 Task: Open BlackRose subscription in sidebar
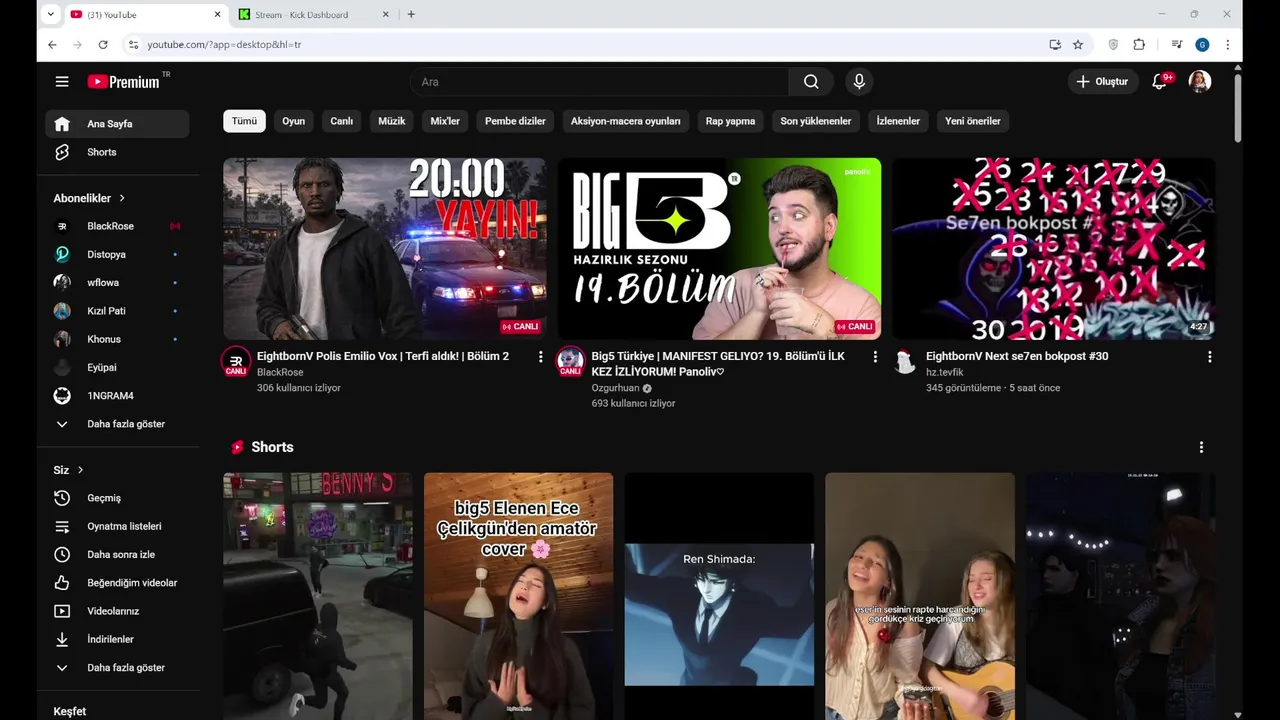tap(117, 226)
